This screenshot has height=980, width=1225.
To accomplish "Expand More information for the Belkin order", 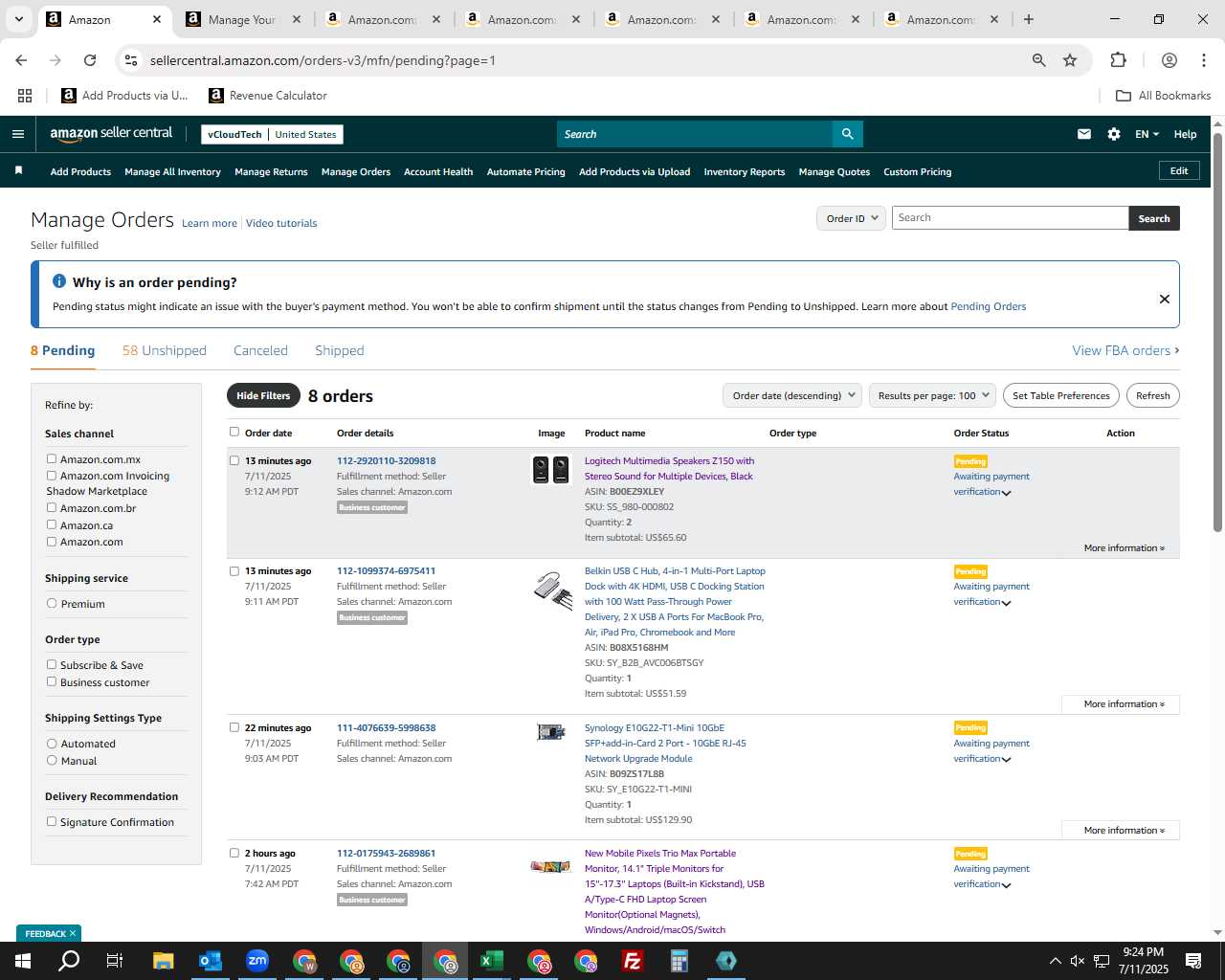I will [1121, 704].
